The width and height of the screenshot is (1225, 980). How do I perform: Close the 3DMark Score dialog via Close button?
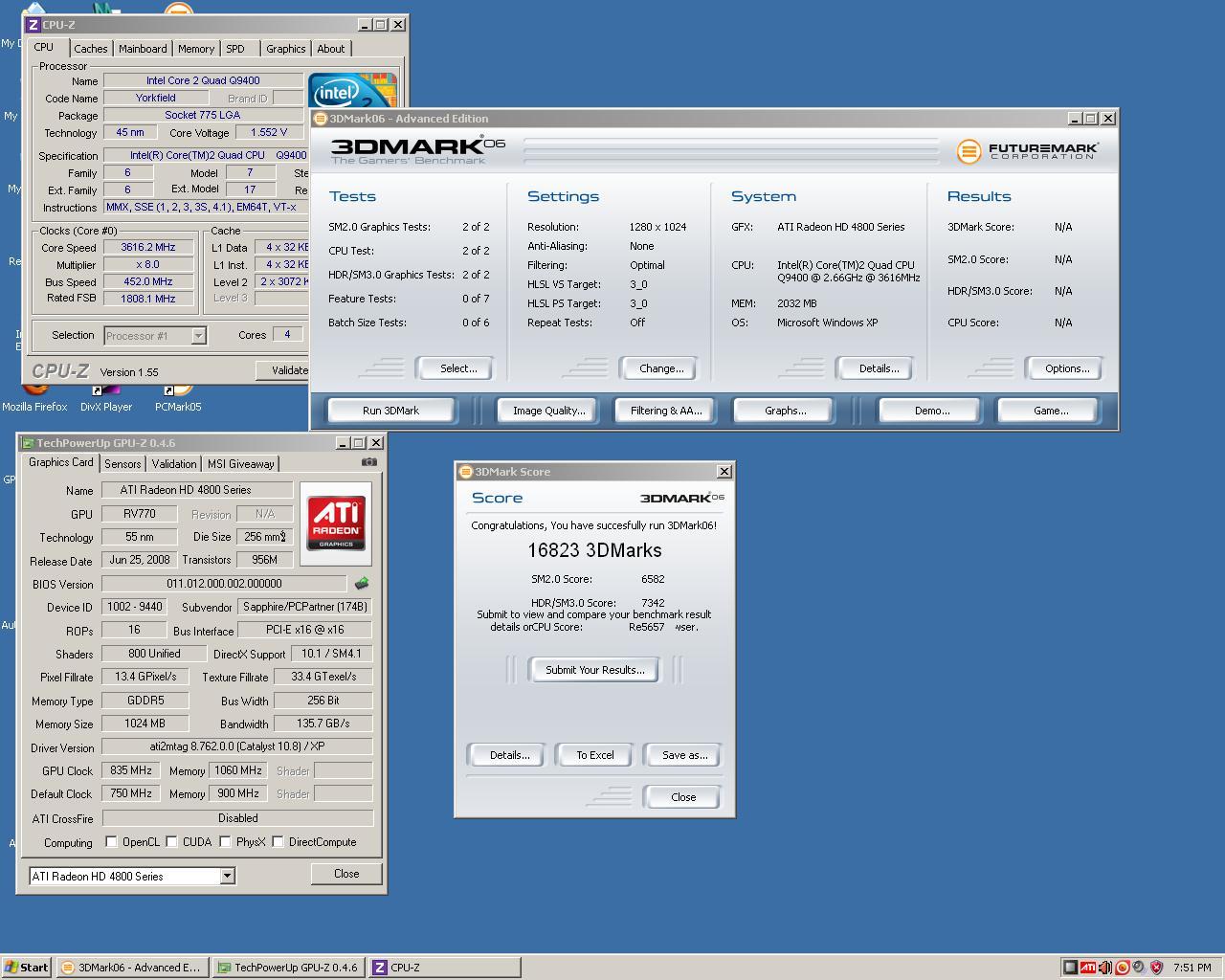[x=683, y=797]
